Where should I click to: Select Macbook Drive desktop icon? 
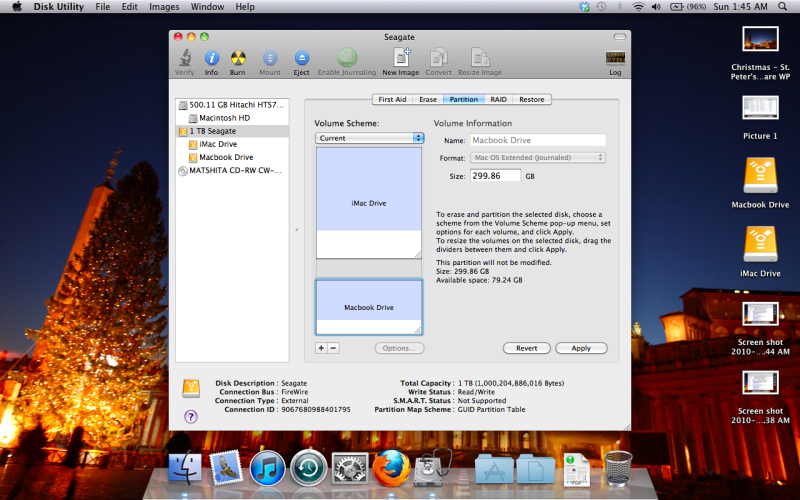[760, 183]
